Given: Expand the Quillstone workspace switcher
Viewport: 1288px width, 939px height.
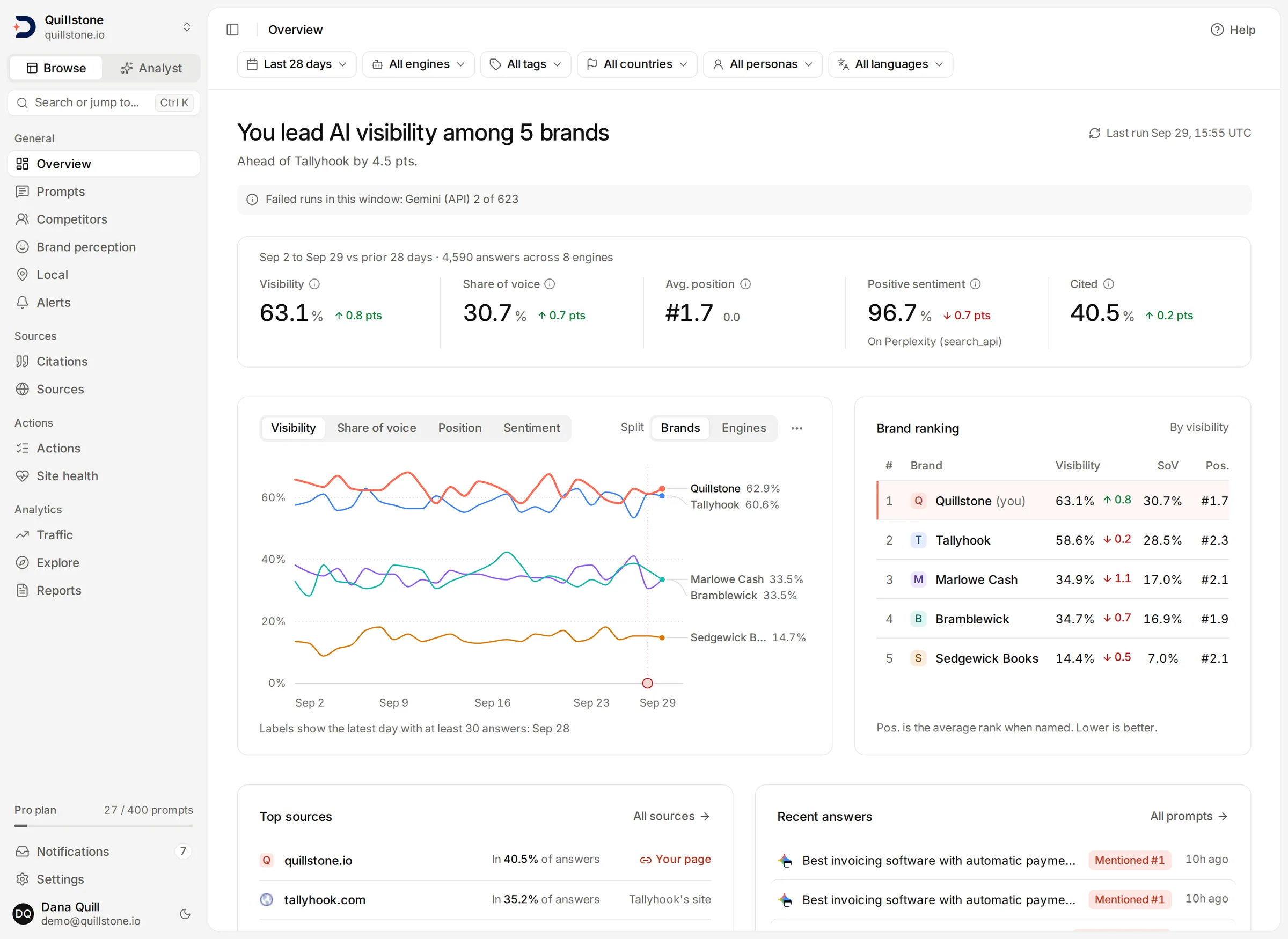Looking at the screenshot, I should pos(104,27).
